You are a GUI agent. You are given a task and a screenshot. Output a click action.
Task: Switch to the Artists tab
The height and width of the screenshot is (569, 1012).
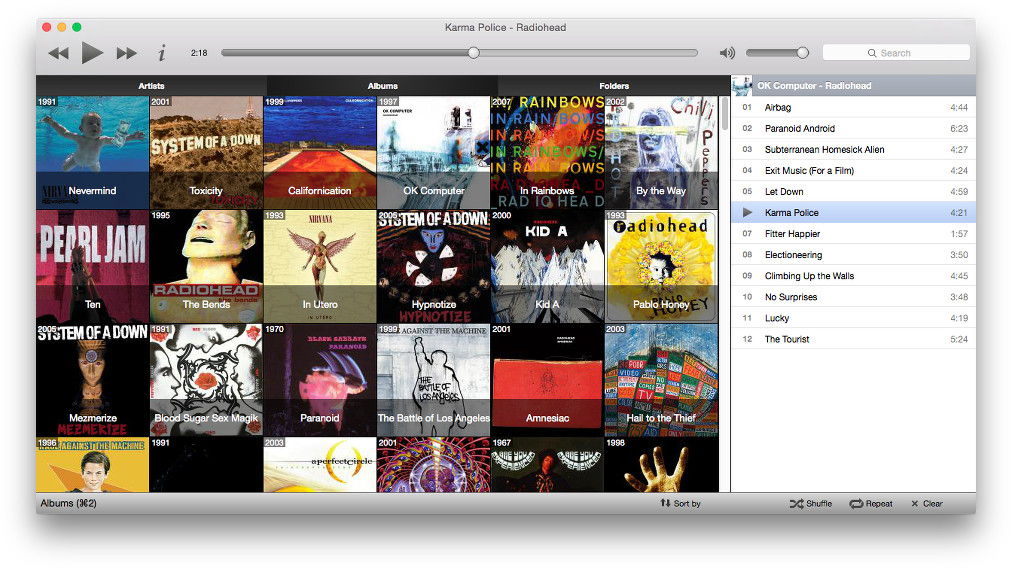(151, 86)
